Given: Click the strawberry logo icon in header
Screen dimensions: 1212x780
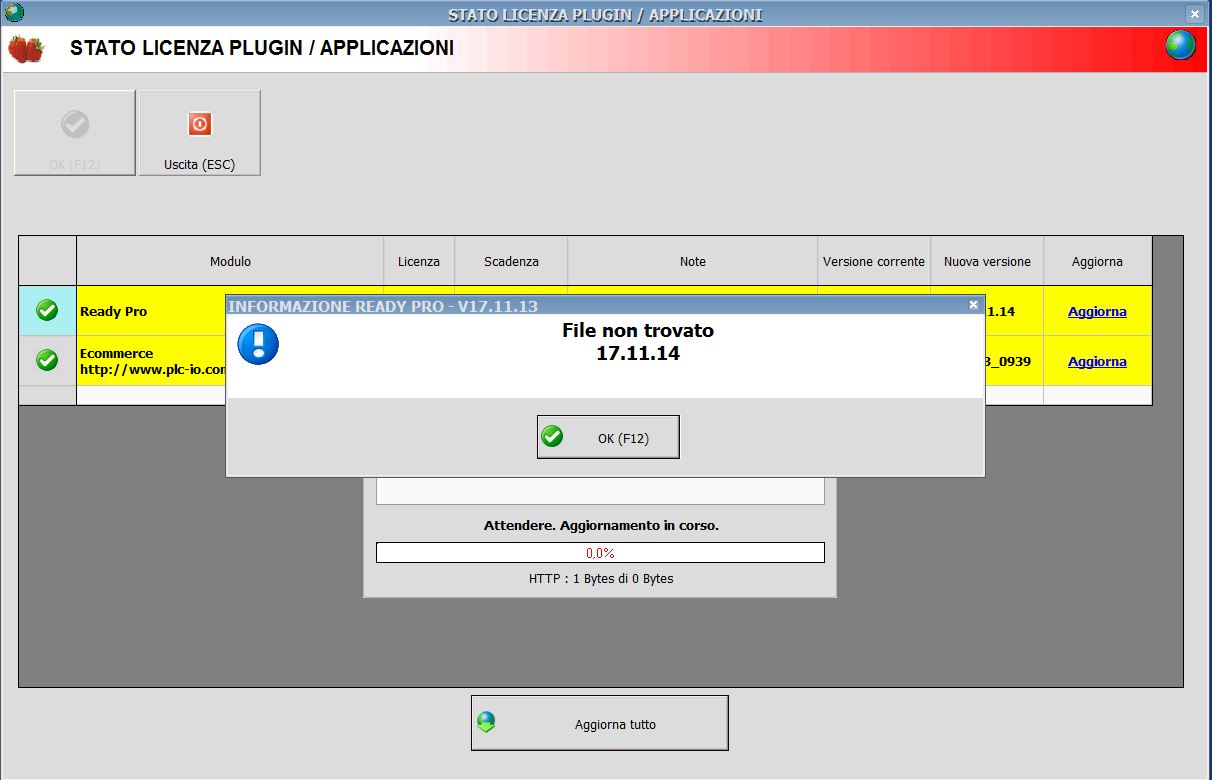Looking at the screenshot, I should tap(27, 48).
